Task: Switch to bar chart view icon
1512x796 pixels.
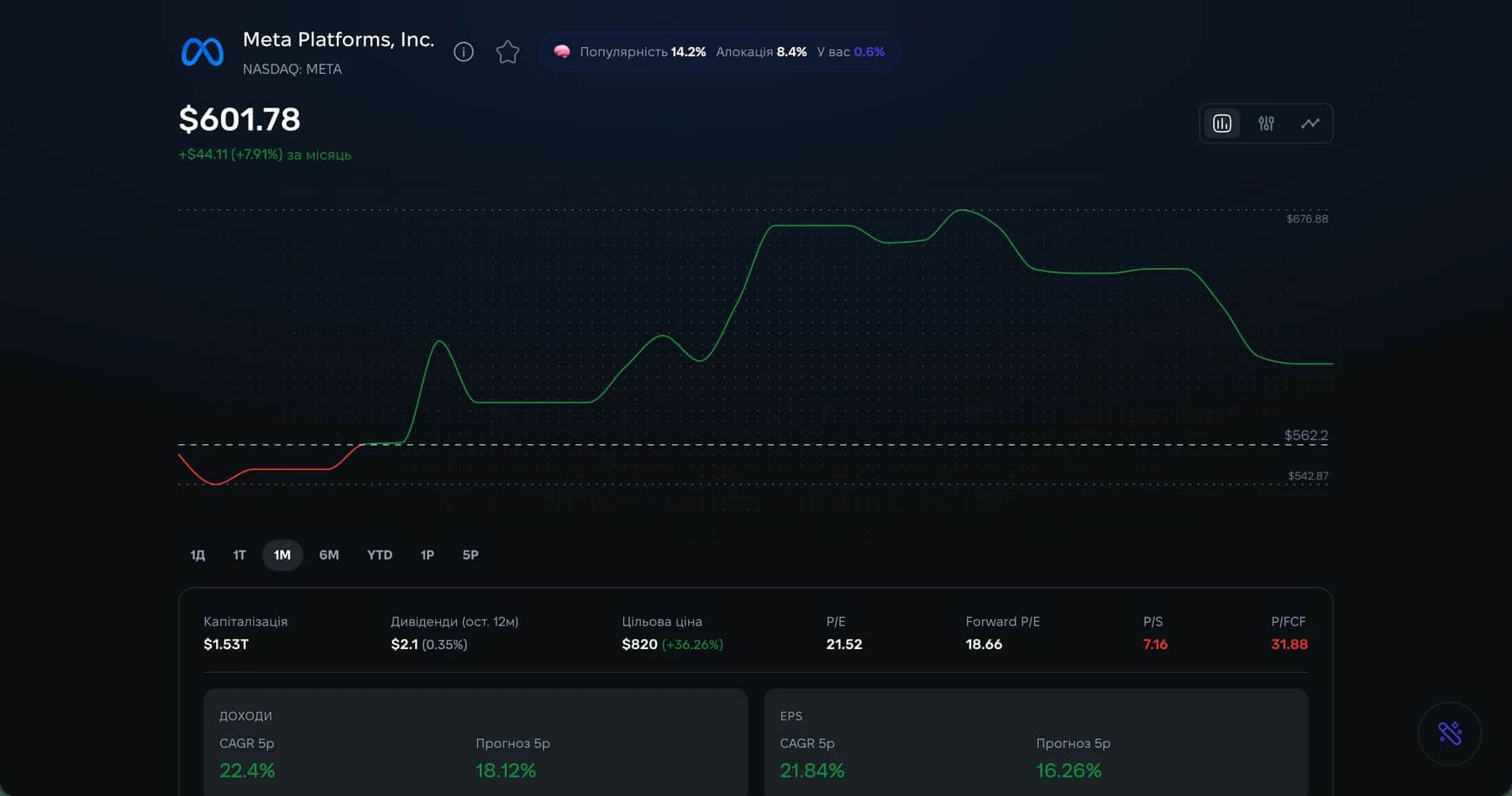Action: [x=1222, y=123]
